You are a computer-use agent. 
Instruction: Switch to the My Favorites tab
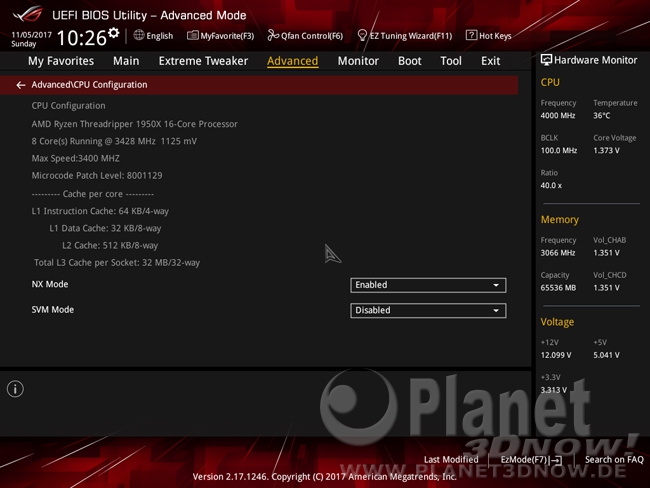point(61,61)
